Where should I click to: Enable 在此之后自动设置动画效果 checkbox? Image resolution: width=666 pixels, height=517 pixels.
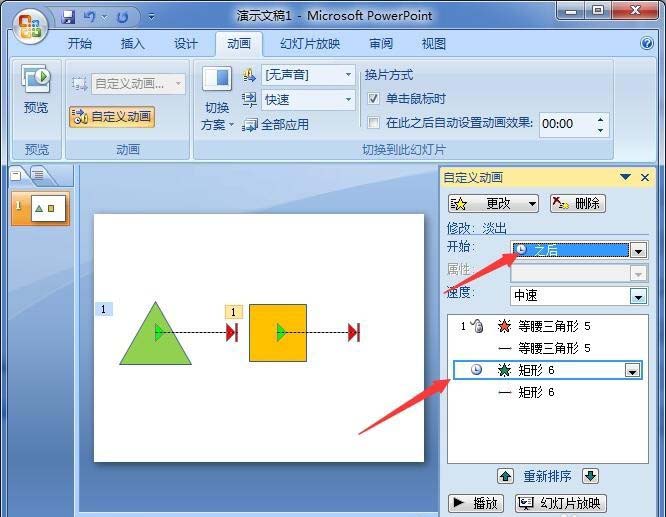pyautogui.click(x=373, y=123)
